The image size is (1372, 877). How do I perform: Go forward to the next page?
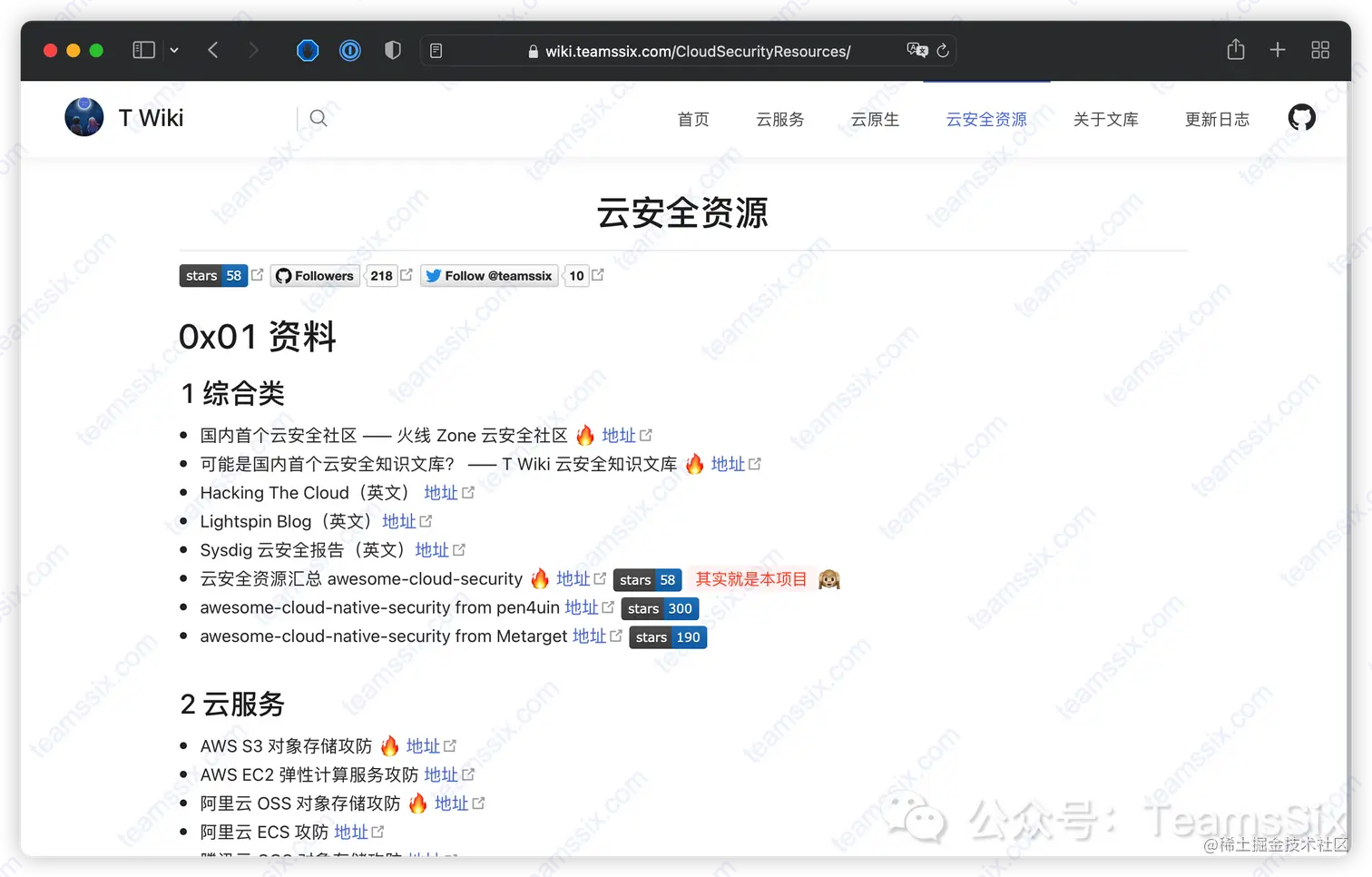point(253,50)
